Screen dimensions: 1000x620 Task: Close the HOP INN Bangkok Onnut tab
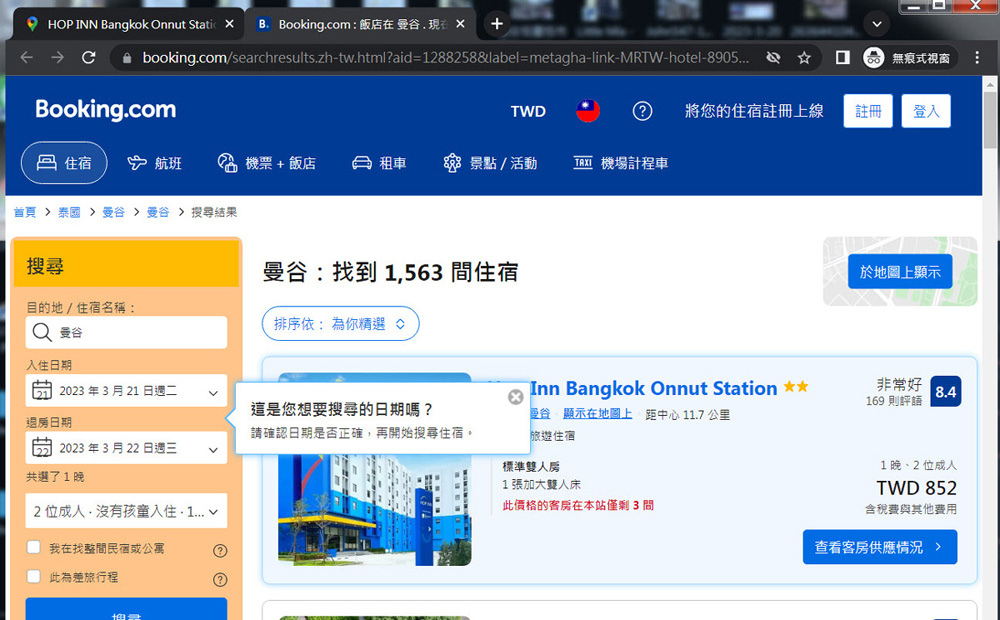click(230, 24)
